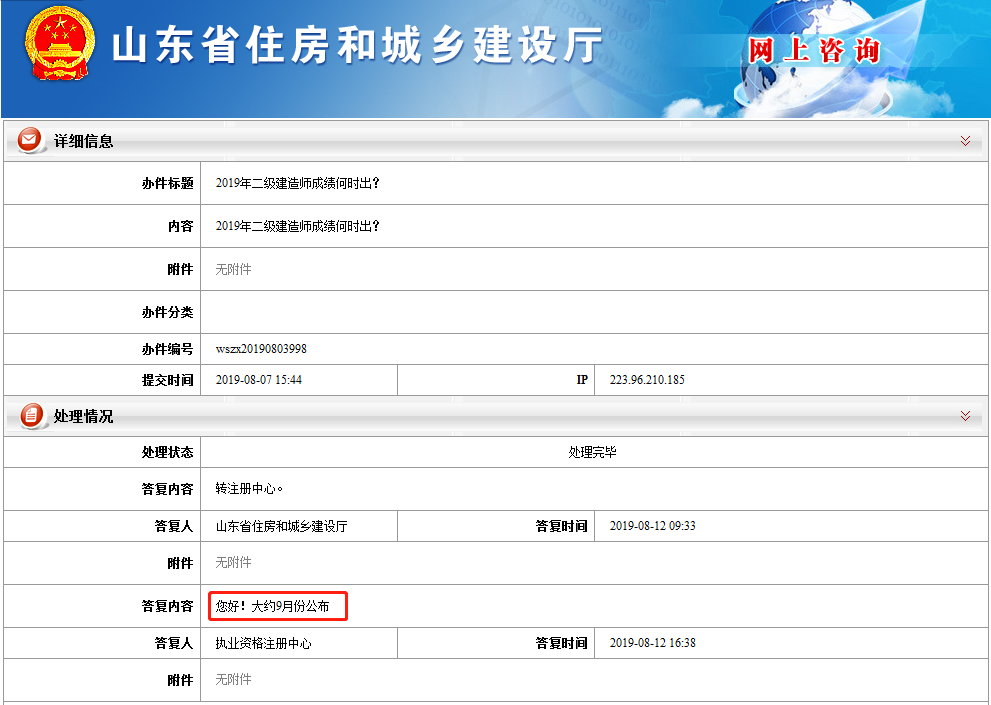Click reply time 2019-08-12 09:33

click(x=652, y=526)
